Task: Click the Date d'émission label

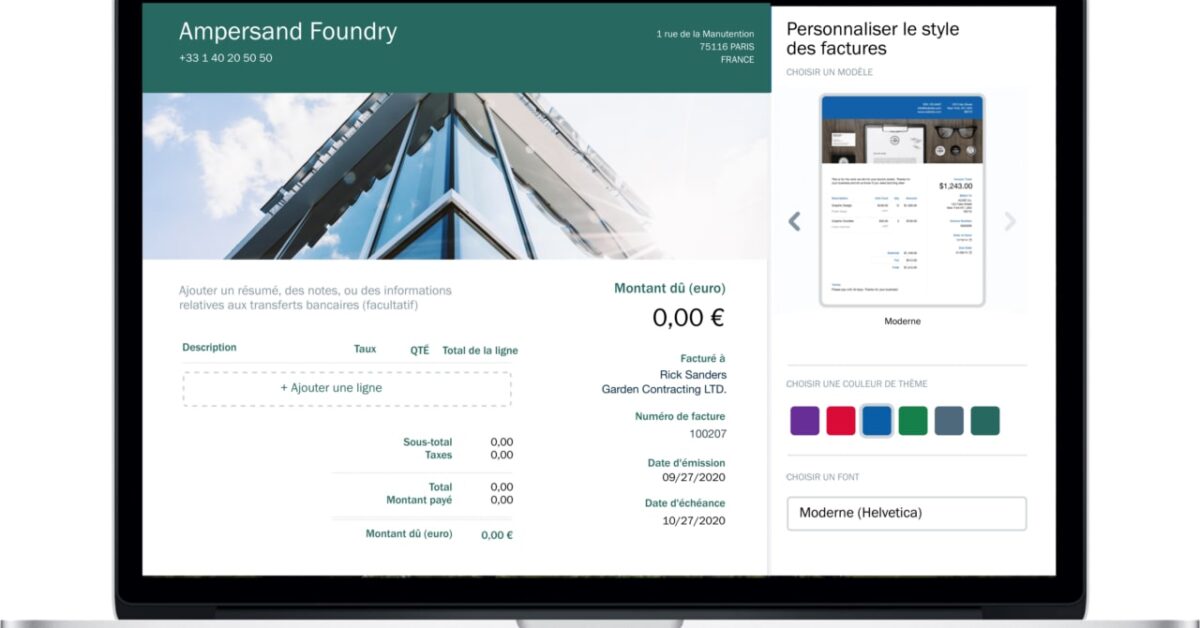Action: [686, 463]
